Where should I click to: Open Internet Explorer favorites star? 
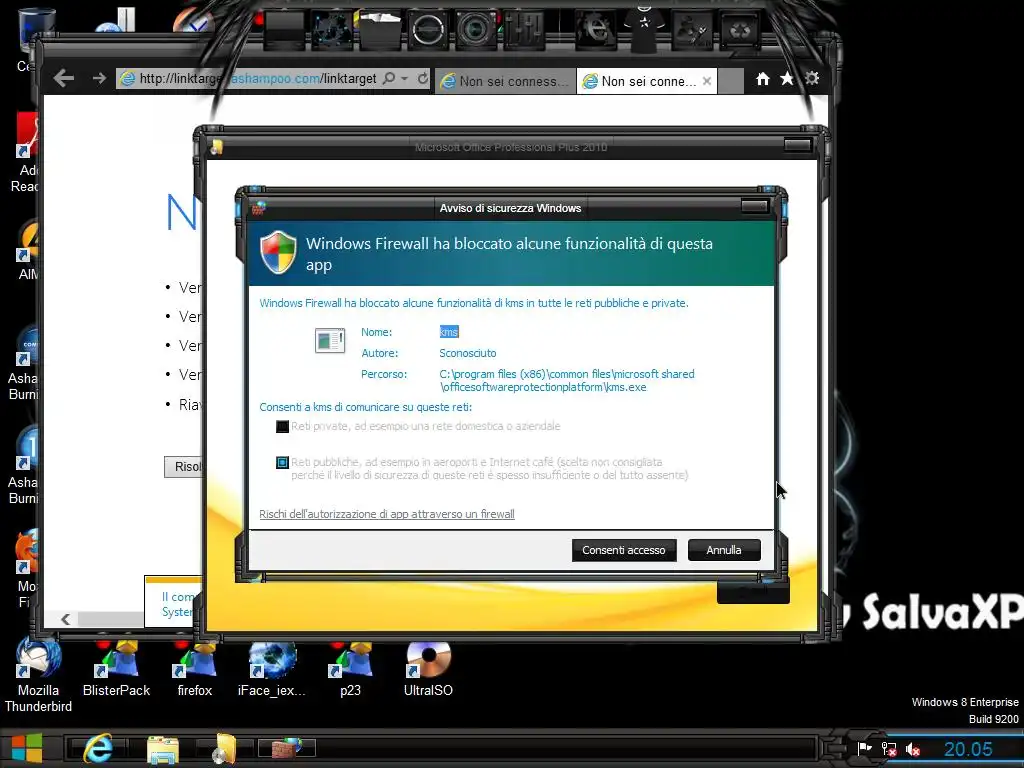787,79
